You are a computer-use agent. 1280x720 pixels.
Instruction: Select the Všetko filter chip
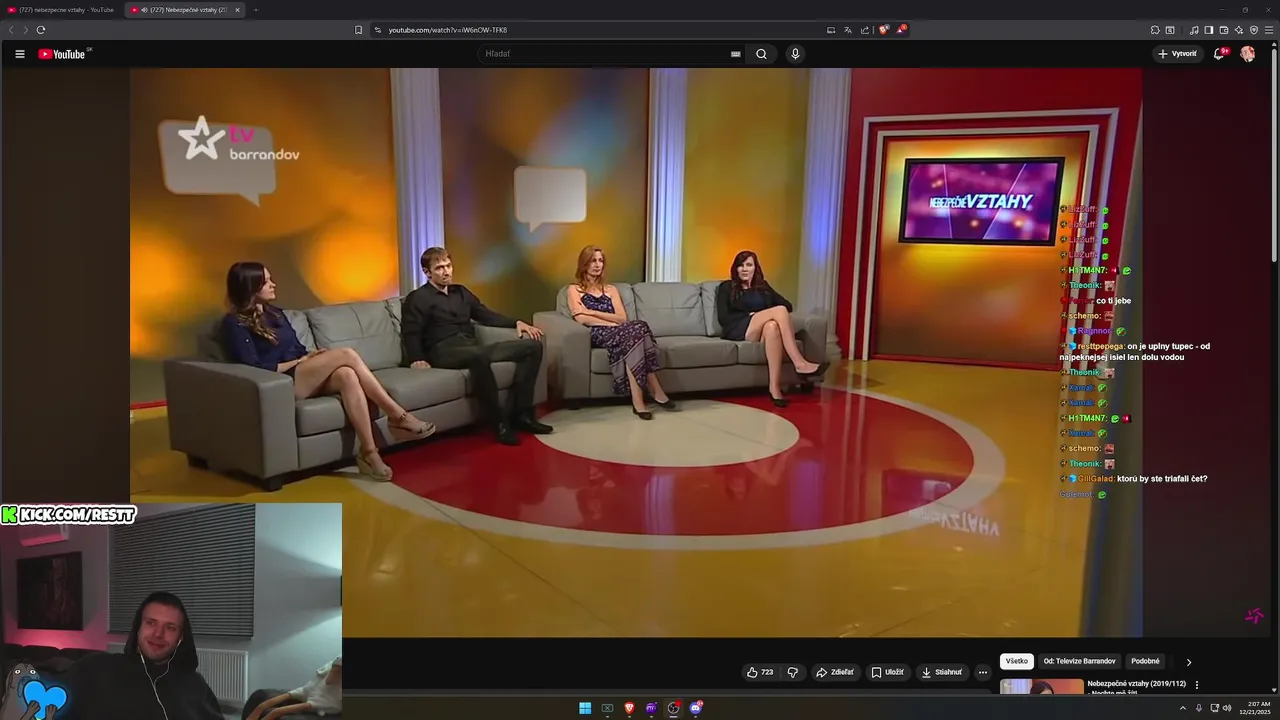click(x=1017, y=661)
